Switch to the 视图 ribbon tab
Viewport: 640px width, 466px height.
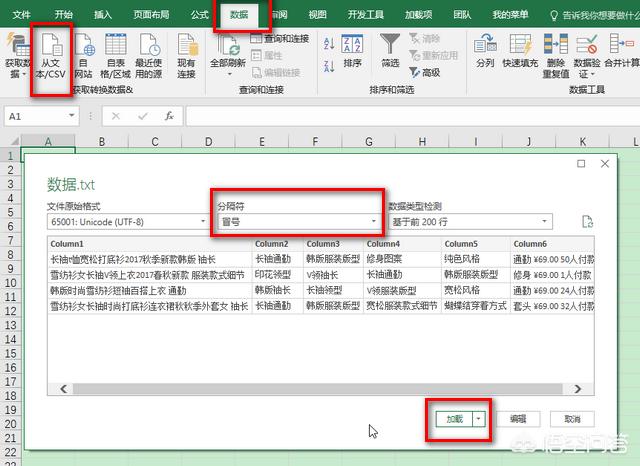[x=317, y=15]
